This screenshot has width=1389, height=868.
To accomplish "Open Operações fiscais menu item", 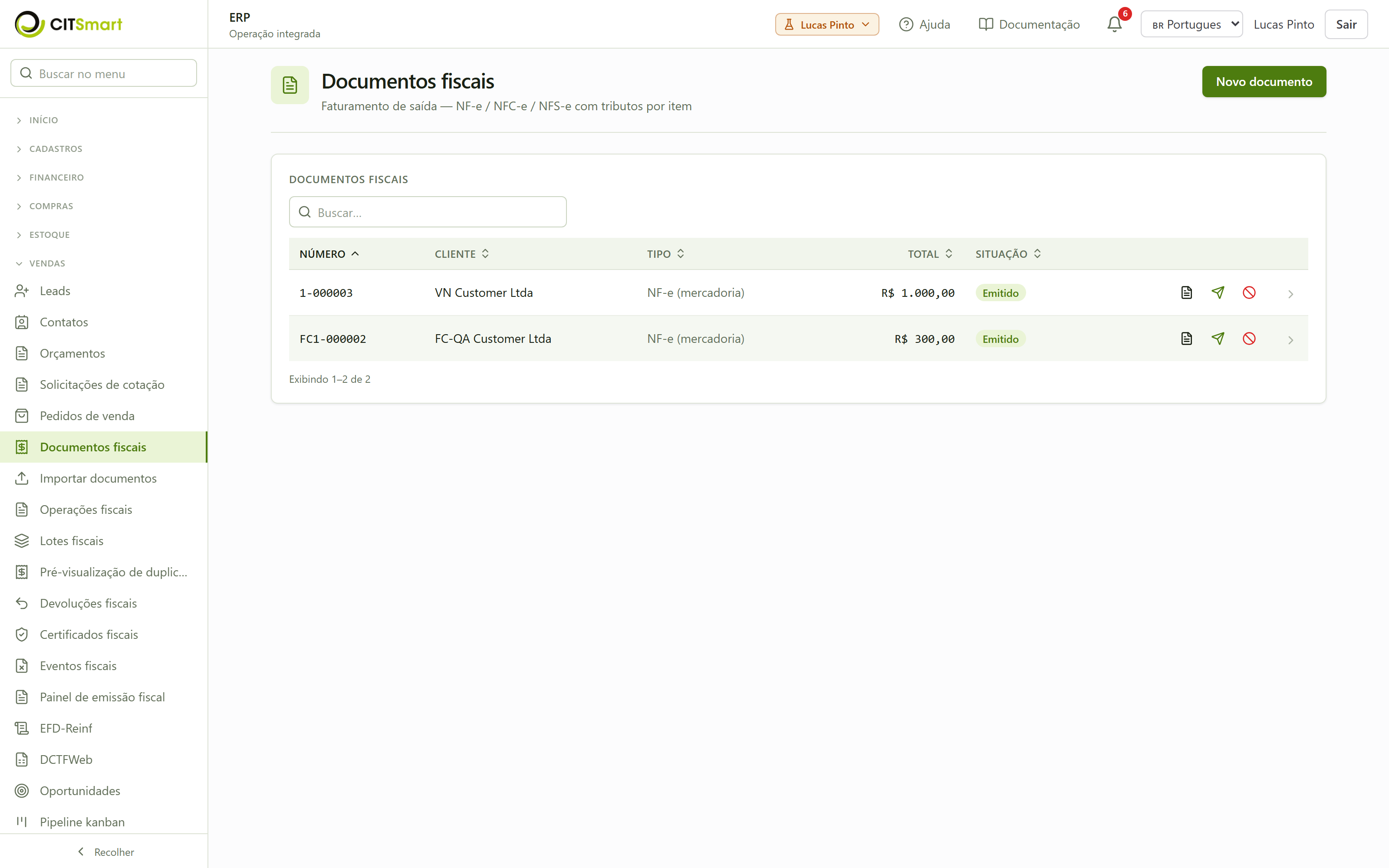I will (103, 510).
